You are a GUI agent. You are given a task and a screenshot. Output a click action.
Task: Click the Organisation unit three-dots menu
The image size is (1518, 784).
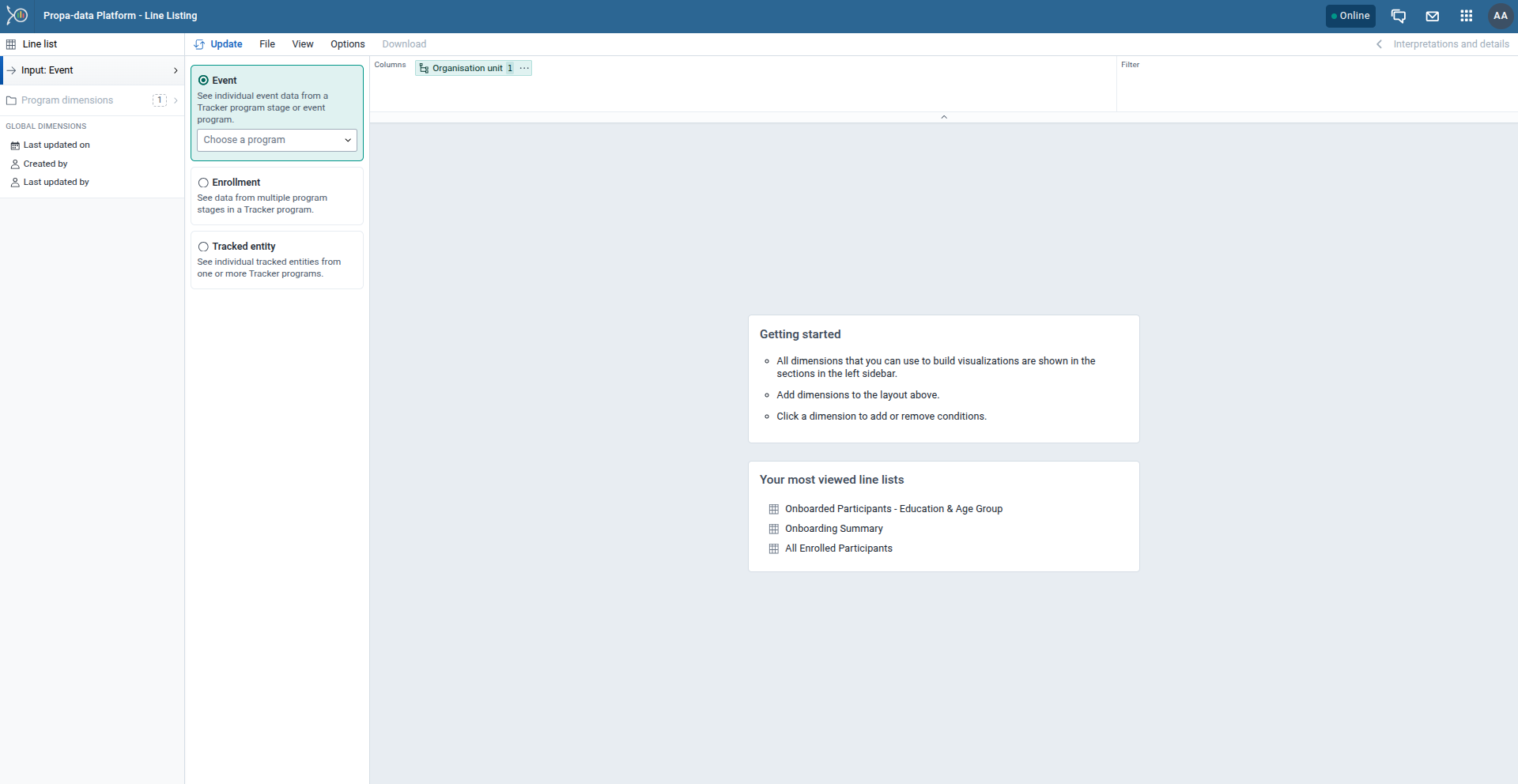tap(524, 68)
